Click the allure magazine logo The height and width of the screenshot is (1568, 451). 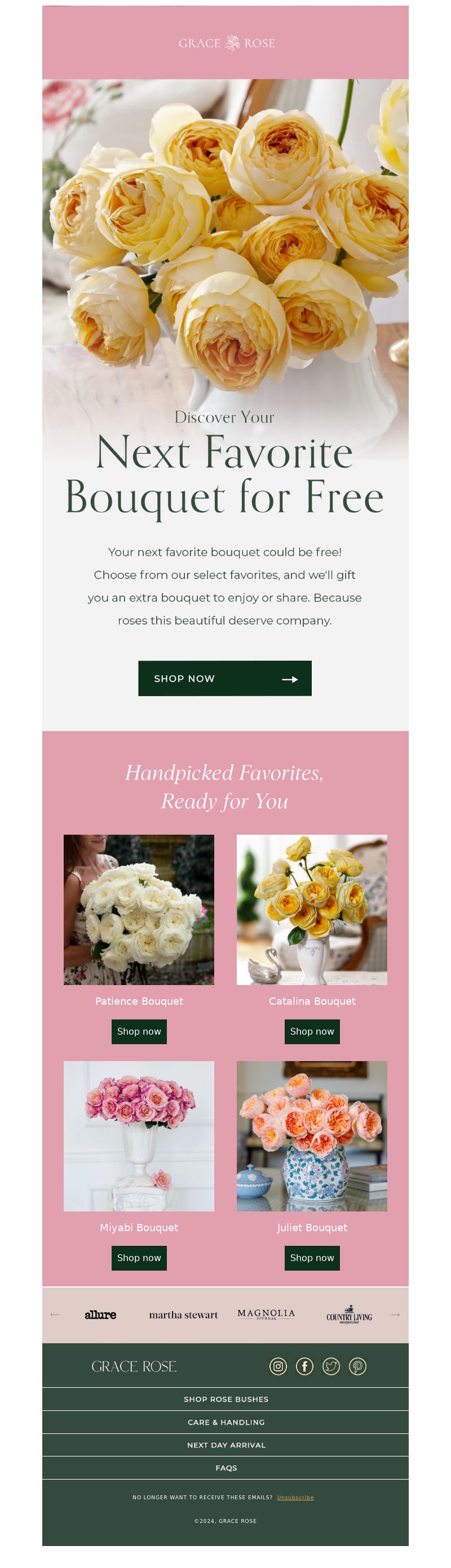[x=100, y=1315]
